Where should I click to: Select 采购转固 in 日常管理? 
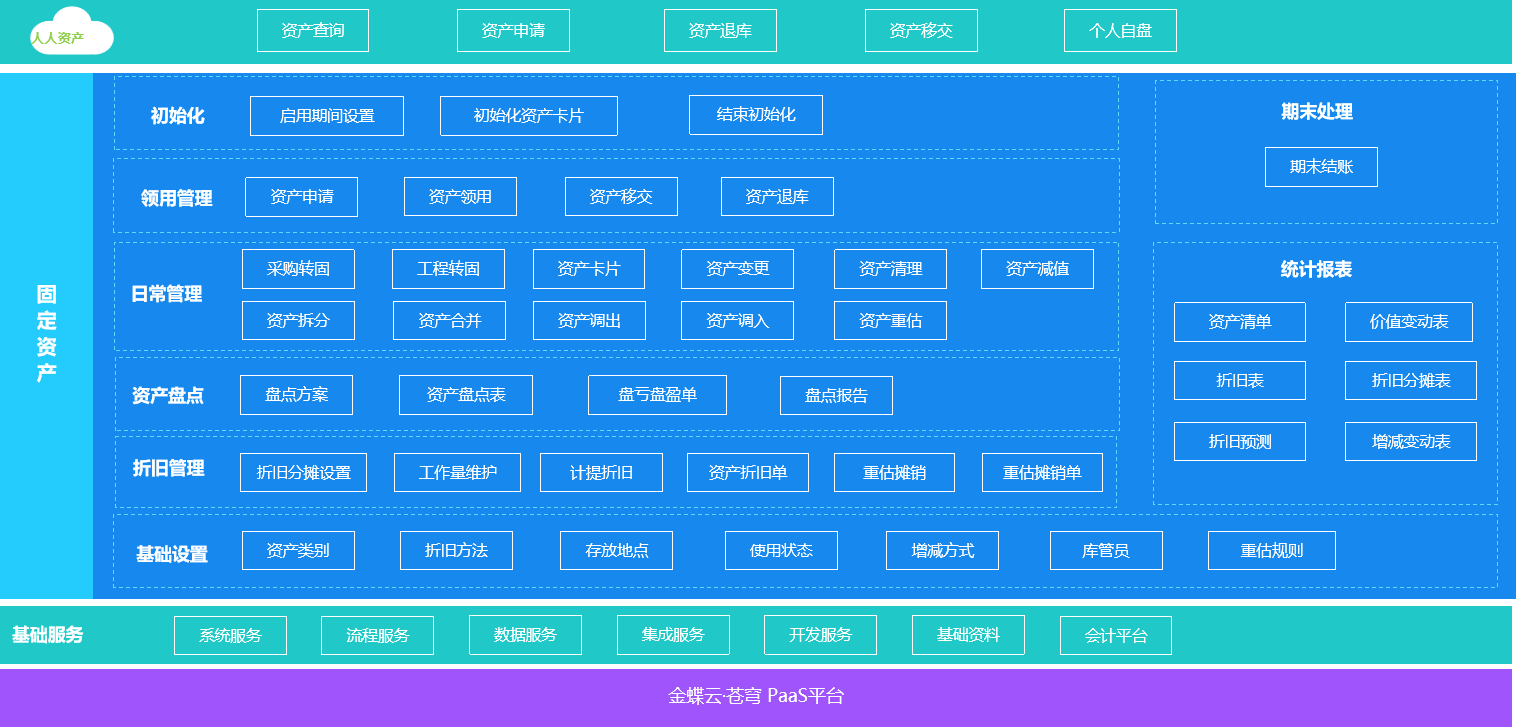click(298, 269)
